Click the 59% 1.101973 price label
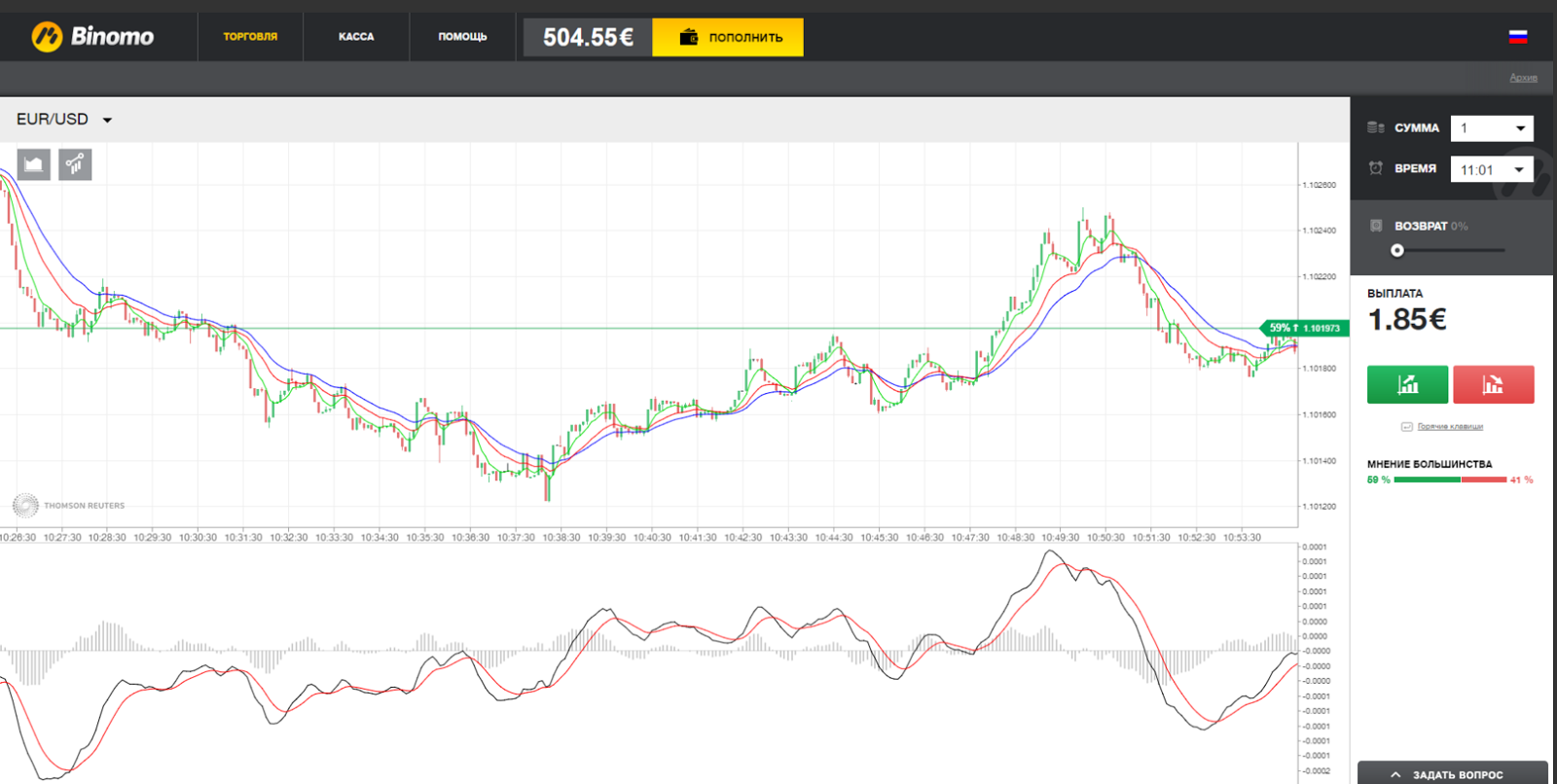The width and height of the screenshot is (1557, 784). [x=1304, y=328]
